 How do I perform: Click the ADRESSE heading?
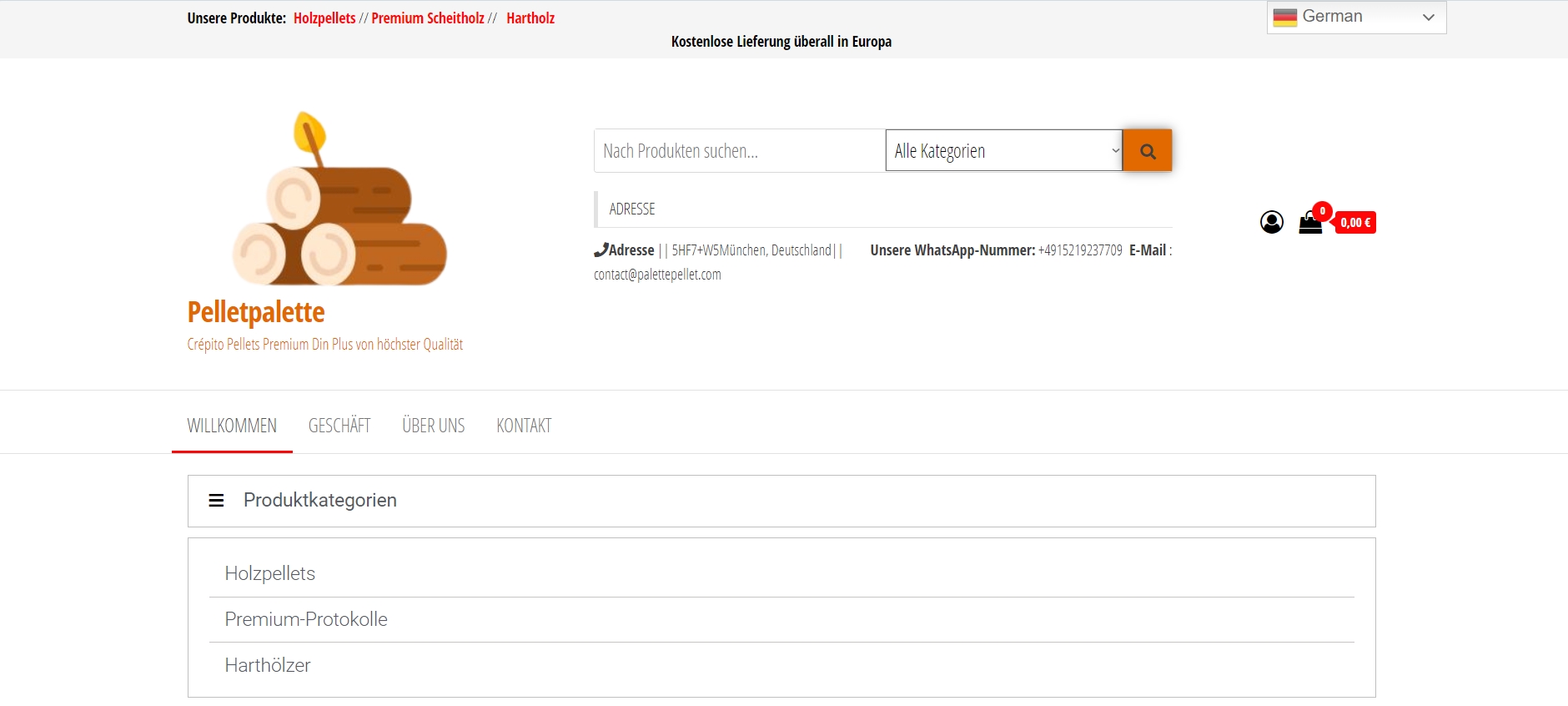tap(632, 209)
